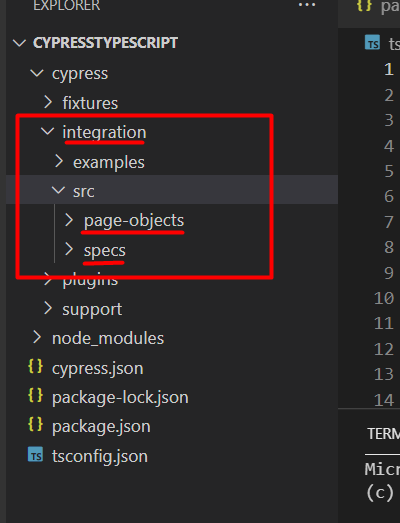The image size is (400, 523).
Task: Collapse the CYPRESSTYPESCRIPT root chevron
Action: tap(19, 43)
